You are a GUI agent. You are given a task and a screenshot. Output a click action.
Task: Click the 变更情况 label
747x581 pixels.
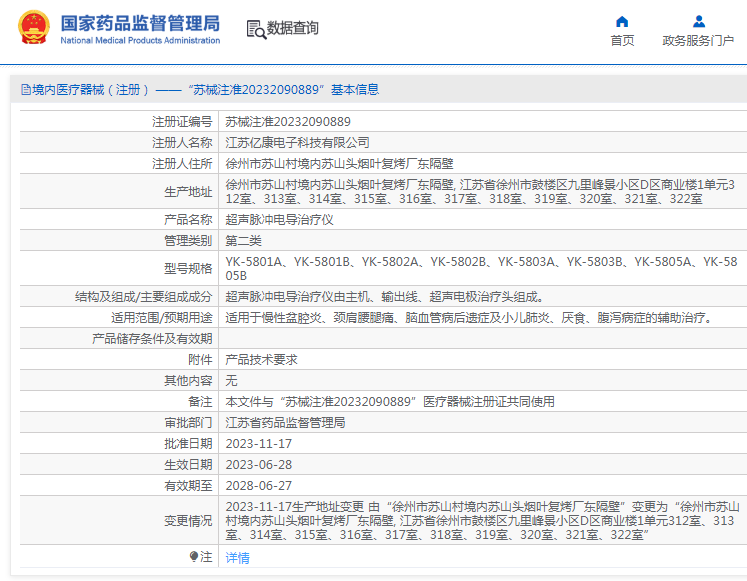188,521
